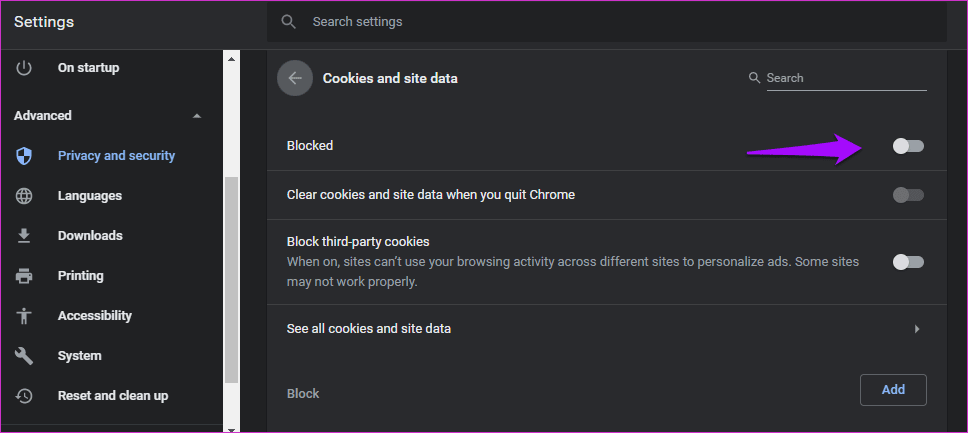Screen dimensions: 968x433
Task: Turn on Block third-party cookies switch
Action: (908, 262)
